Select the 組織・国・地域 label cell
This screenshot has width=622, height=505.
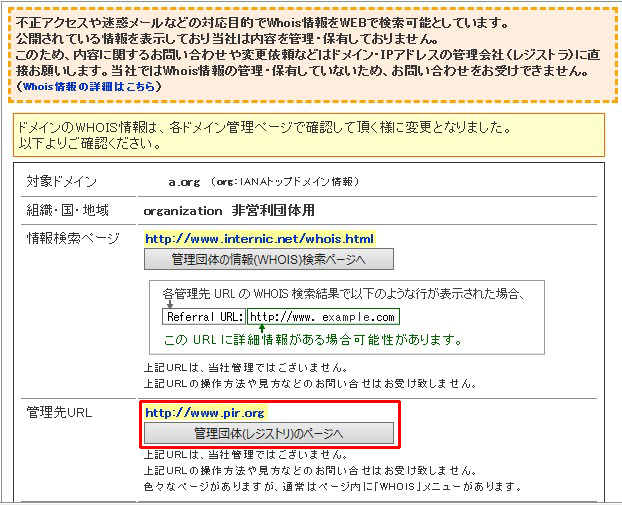pos(67,211)
